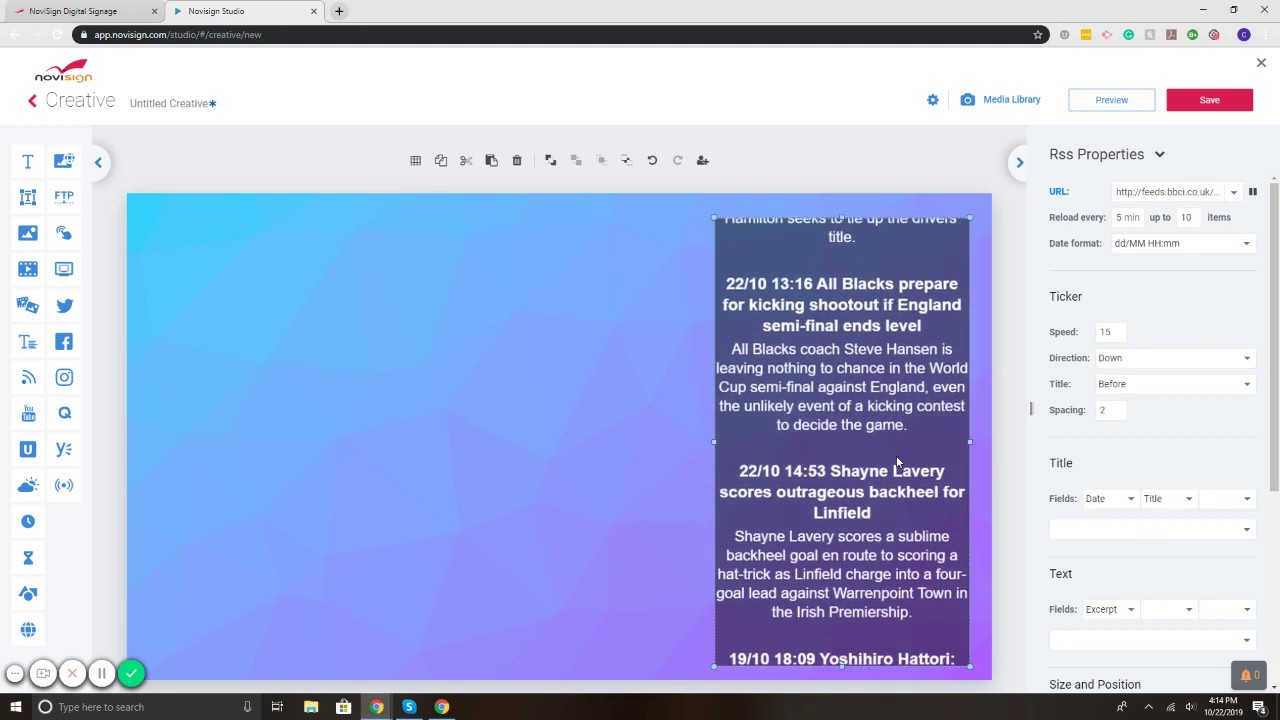Image resolution: width=1280 pixels, height=720 pixels.
Task: Add an FTP widget
Action: coord(64,197)
